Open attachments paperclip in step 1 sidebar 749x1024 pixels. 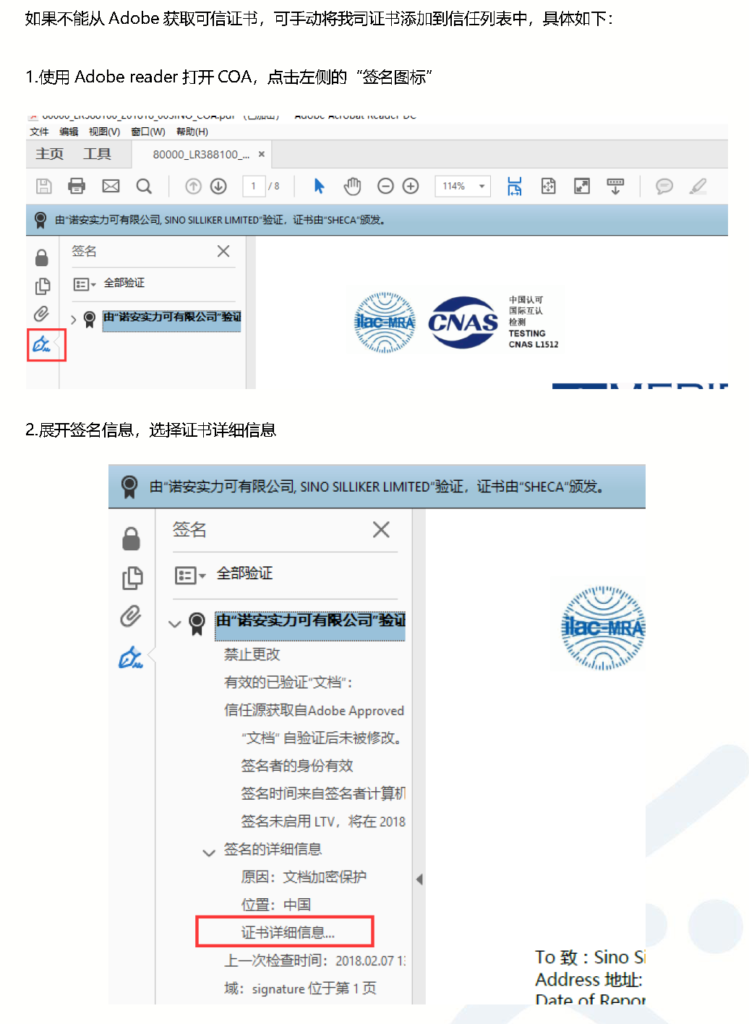click(x=41, y=314)
